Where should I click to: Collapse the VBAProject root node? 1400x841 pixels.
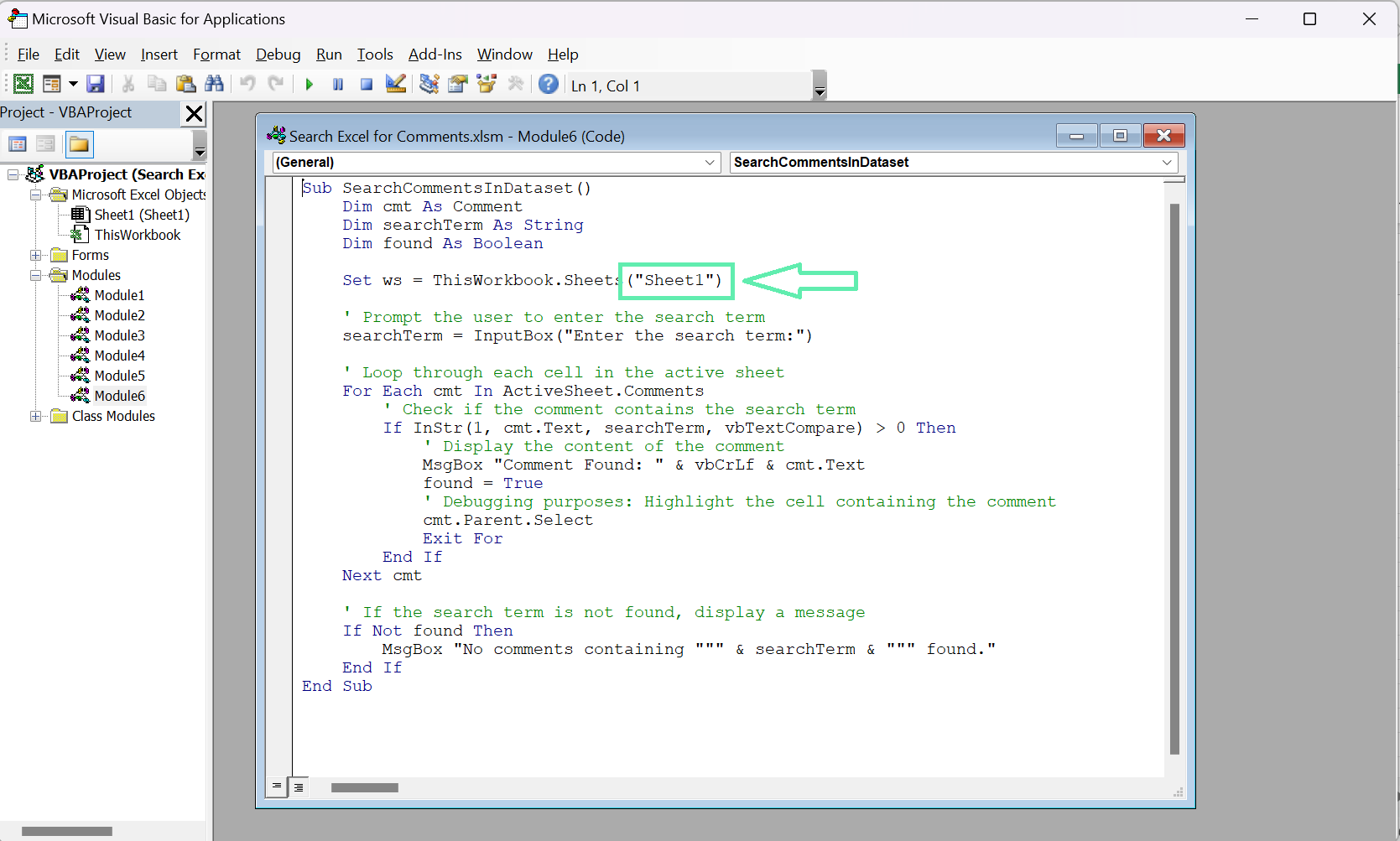click(x=13, y=174)
